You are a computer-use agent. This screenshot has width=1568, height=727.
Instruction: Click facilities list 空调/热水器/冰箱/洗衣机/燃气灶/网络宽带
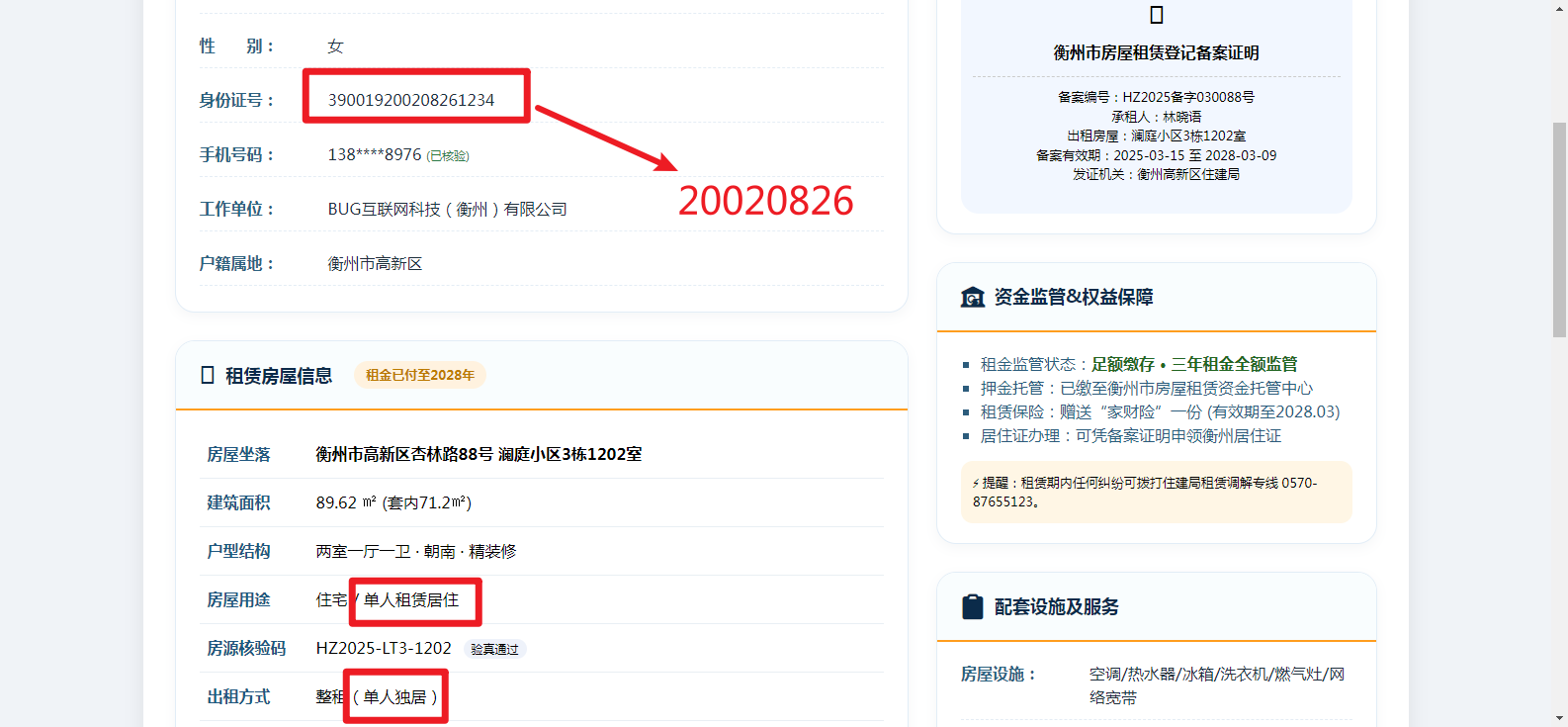(1217, 685)
